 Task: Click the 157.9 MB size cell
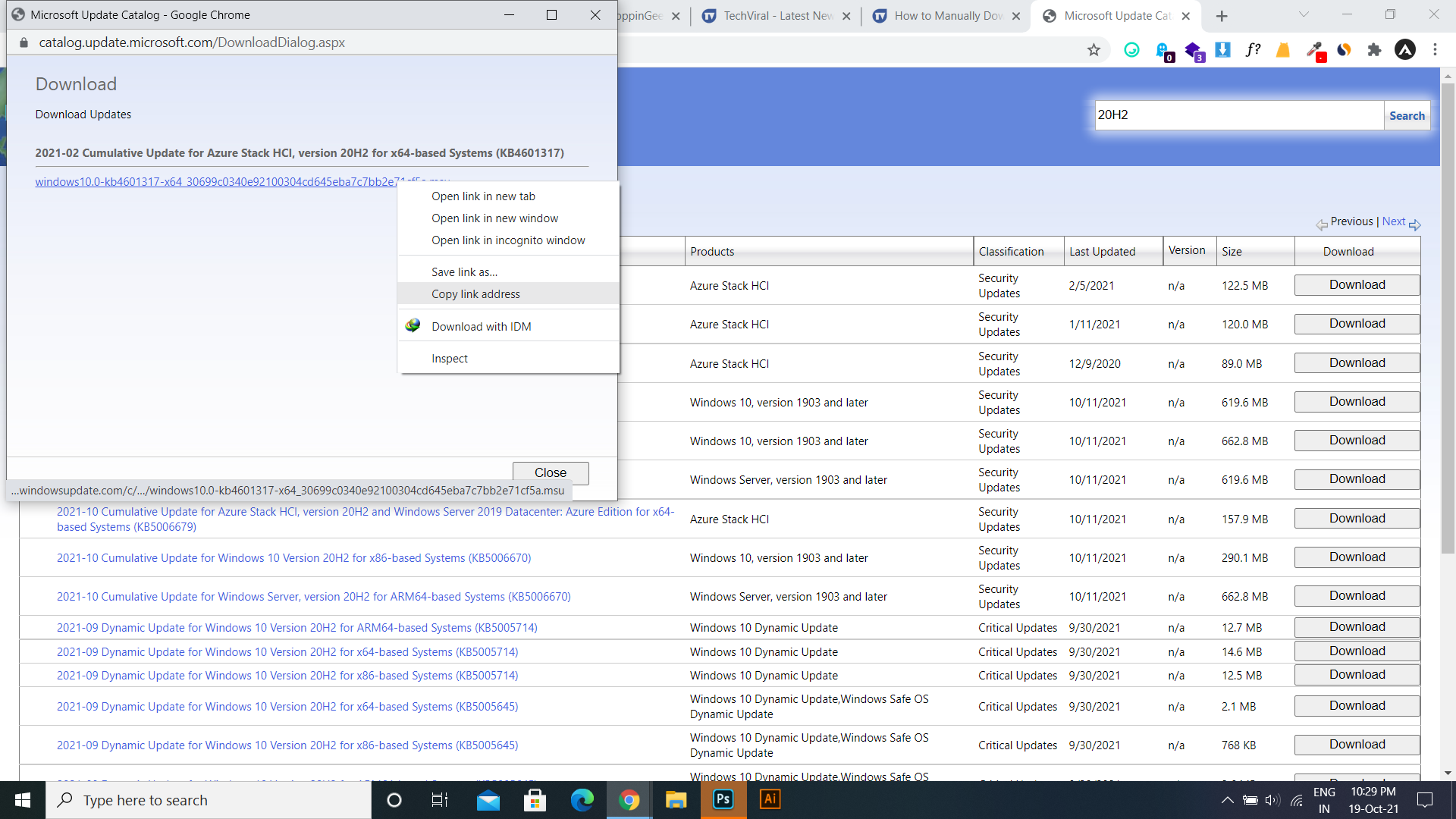tap(1244, 519)
